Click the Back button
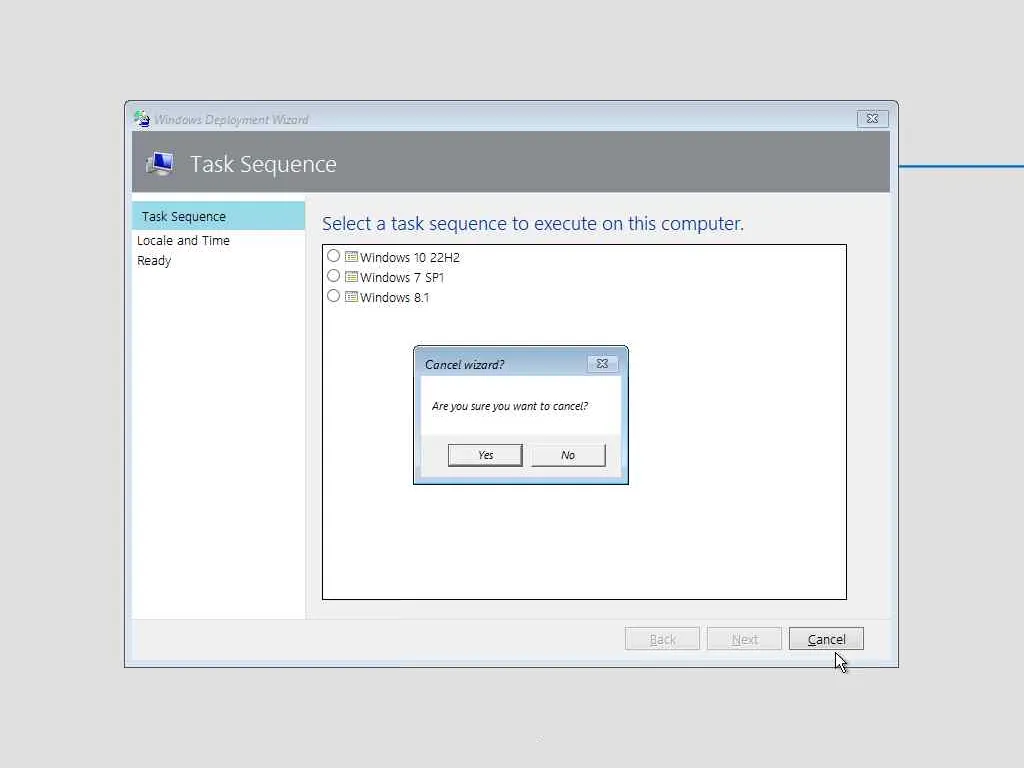Image resolution: width=1024 pixels, height=768 pixels. tap(662, 639)
